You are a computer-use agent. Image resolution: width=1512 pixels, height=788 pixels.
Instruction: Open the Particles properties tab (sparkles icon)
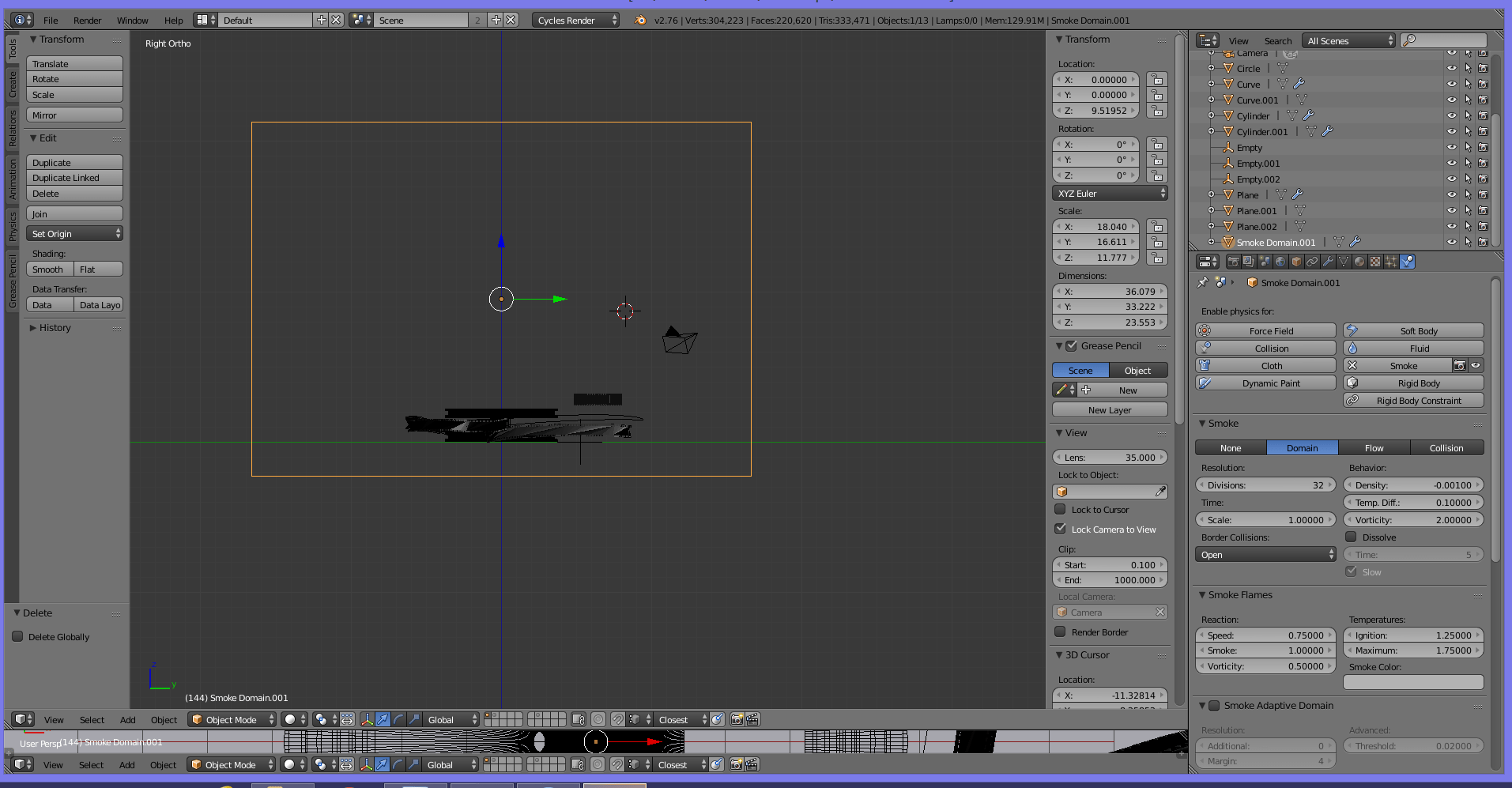pyautogui.click(x=1392, y=262)
